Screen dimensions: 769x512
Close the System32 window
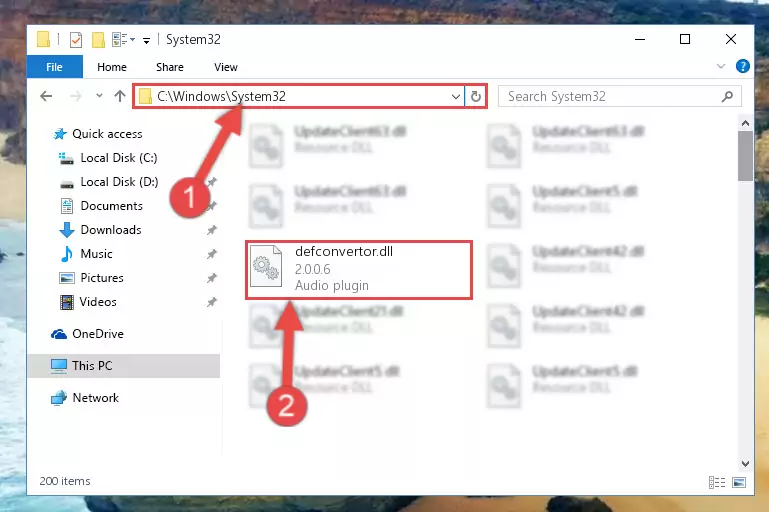[x=731, y=39]
